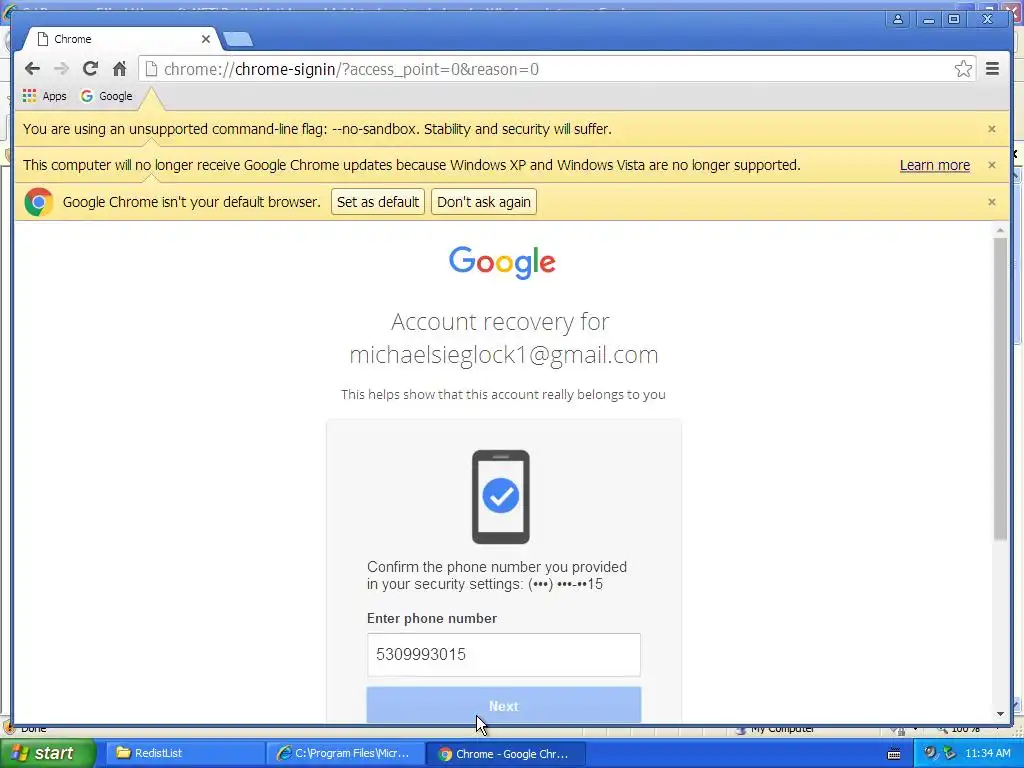Click the phone verification icon
1024x768 pixels.
pyautogui.click(x=501, y=497)
